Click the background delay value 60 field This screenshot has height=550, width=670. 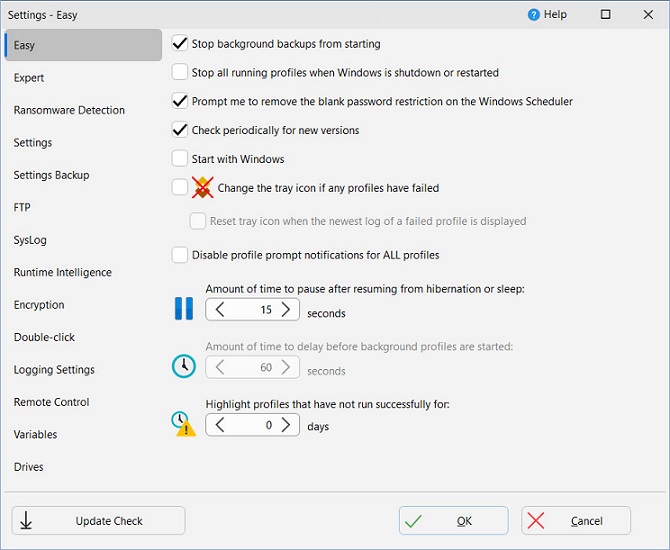pos(253,367)
